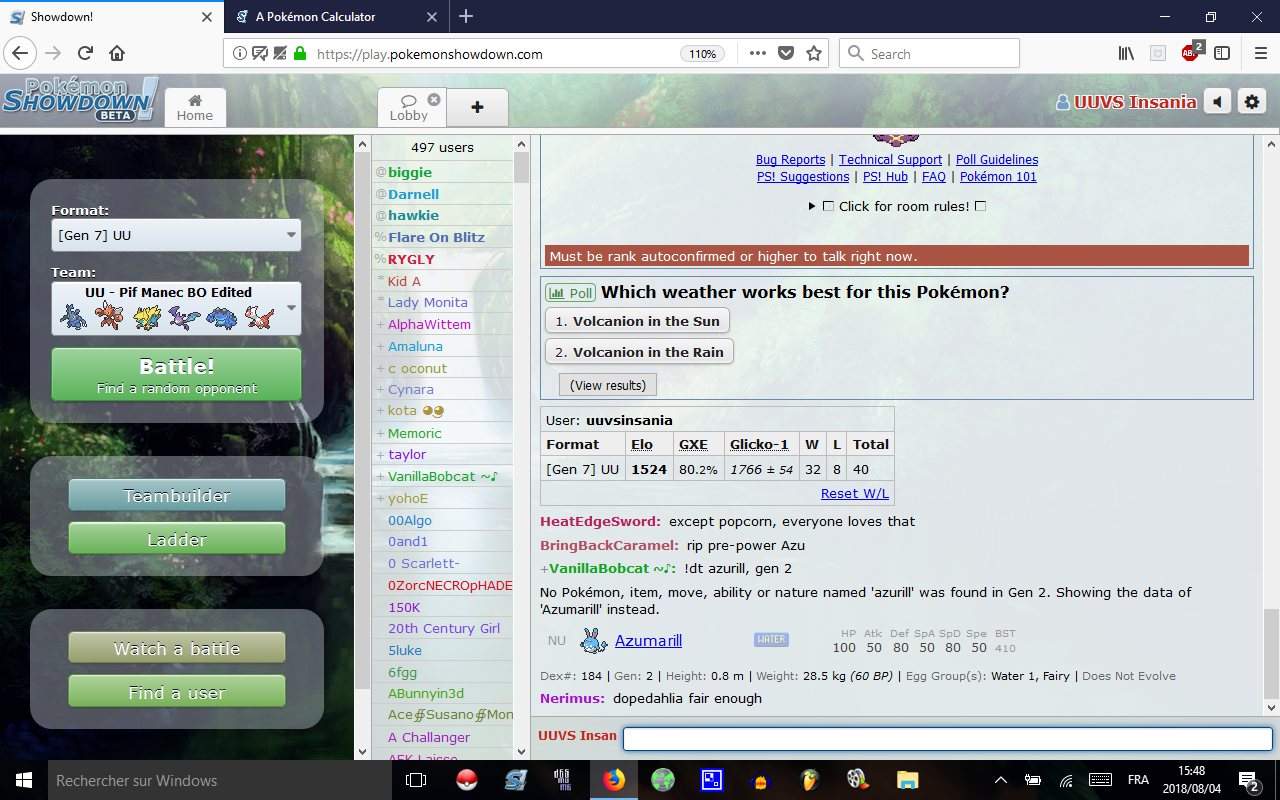Tick the left checkbox beside room rules
Viewport: 1280px width, 800px height.
click(828, 206)
